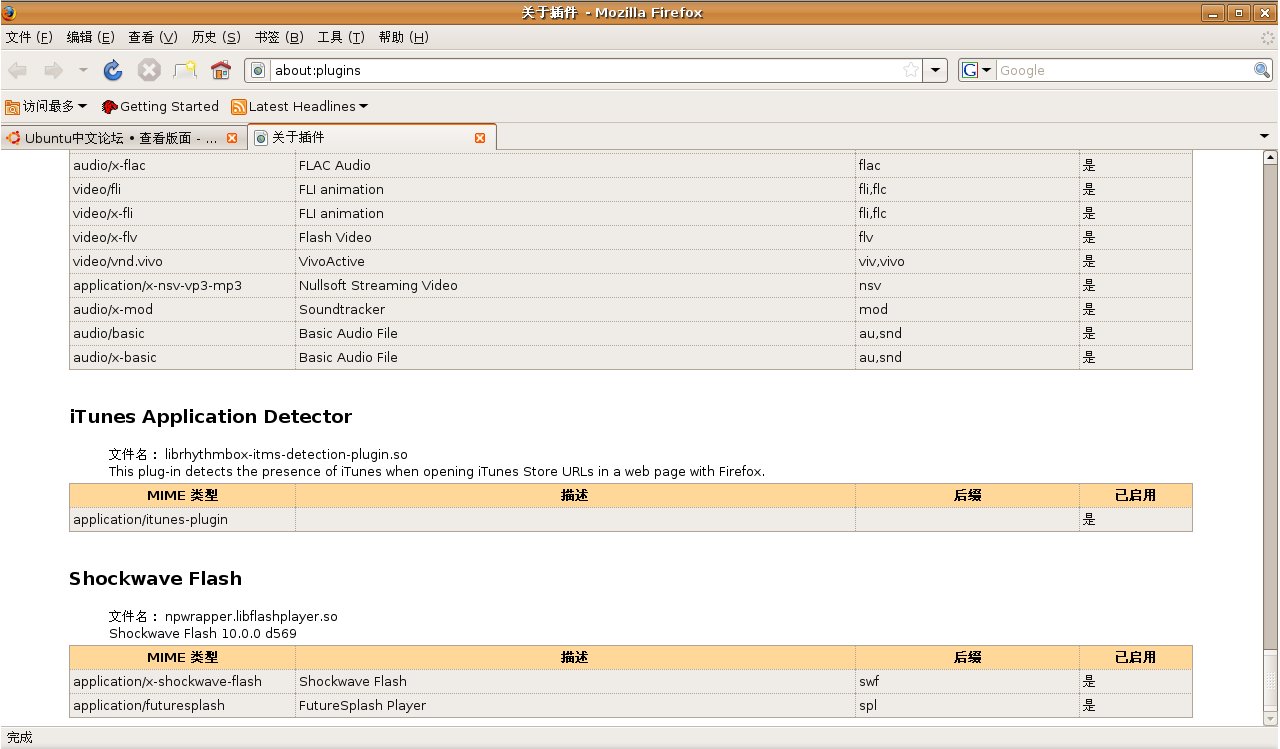This screenshot has width=1280, height=749.
Task: Click the mod suffix cell
Action: coord(967,309)
